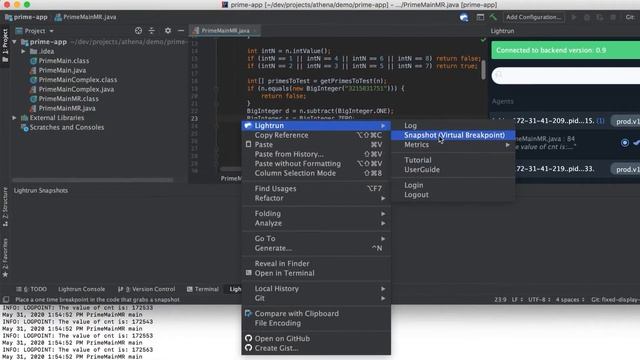Click locate-in-project target icon
The height and width of the screenshot is (360, 640).
[138, 31]
